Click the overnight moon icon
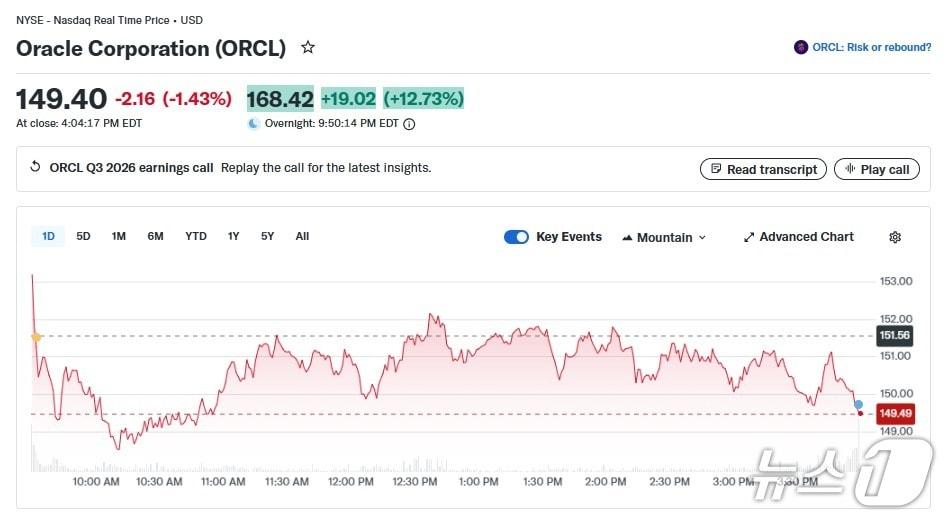Screen dimensions: 947x520 [254, 124]
